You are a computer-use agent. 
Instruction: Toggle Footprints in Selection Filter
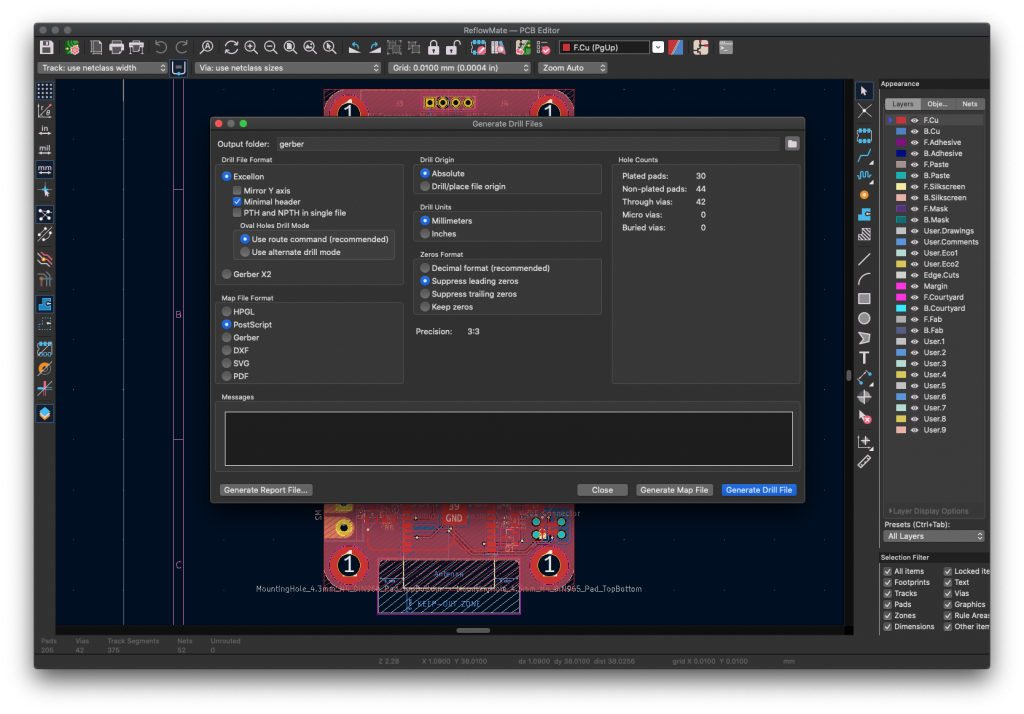(888, 582)
